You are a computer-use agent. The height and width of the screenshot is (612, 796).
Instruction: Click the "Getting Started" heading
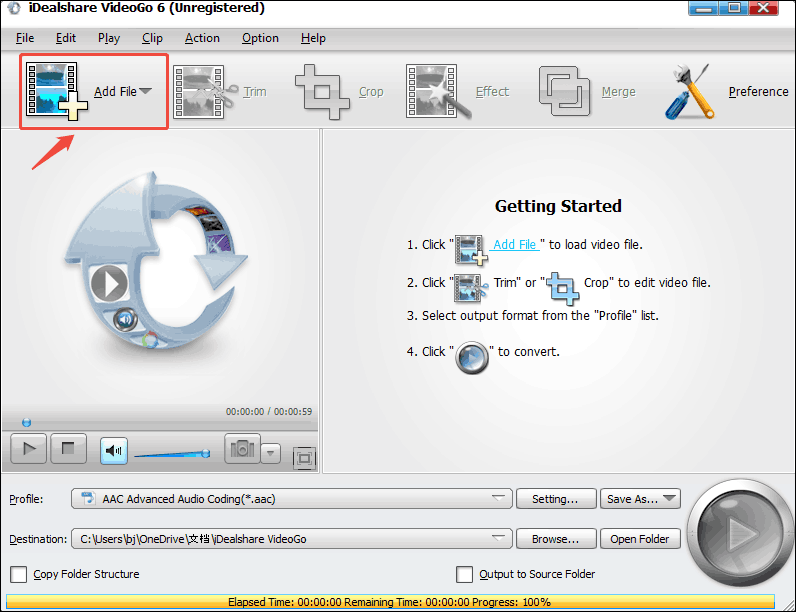(x=558, y=206)
